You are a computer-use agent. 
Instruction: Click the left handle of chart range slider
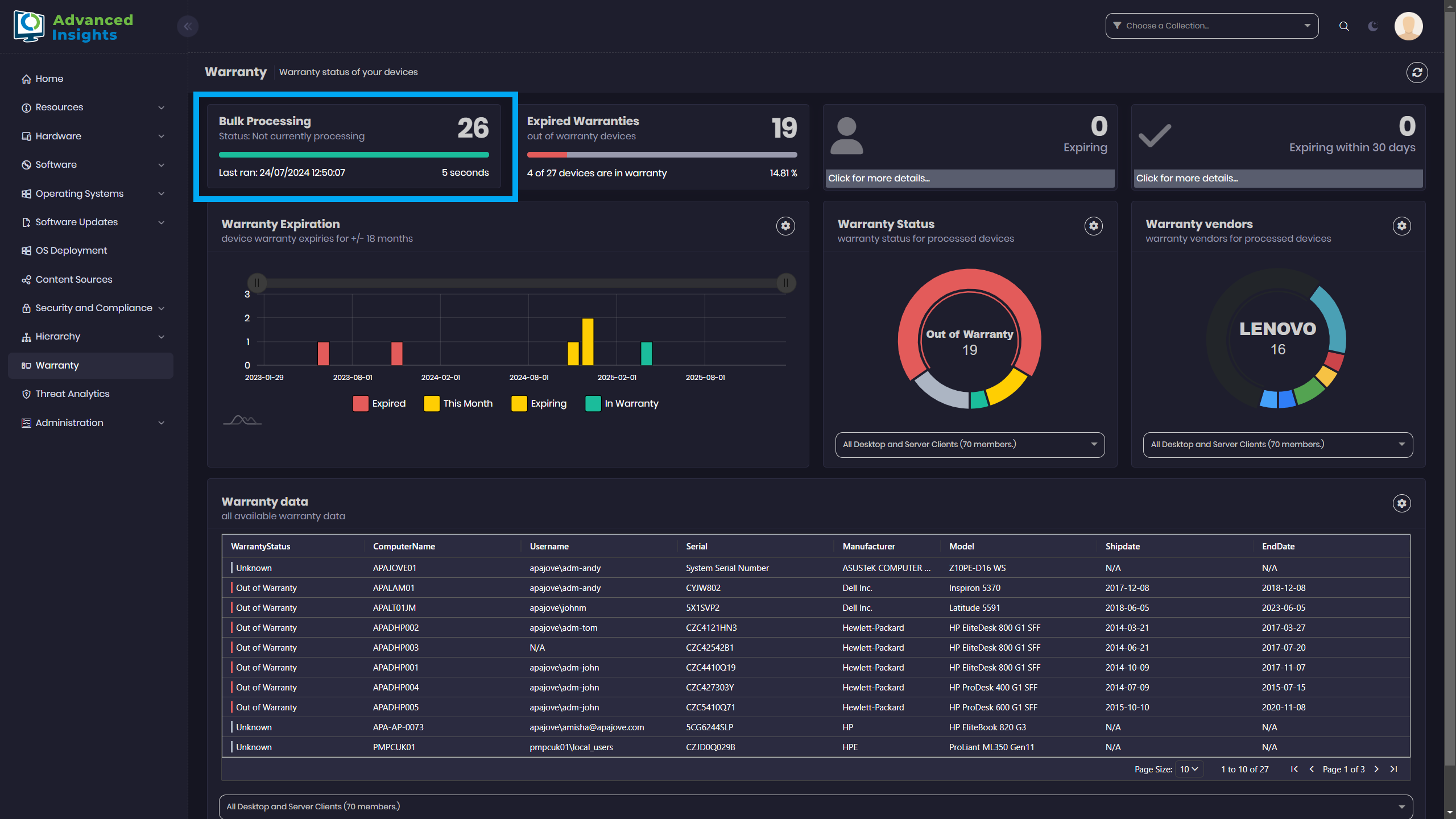(x=257, y=283)
